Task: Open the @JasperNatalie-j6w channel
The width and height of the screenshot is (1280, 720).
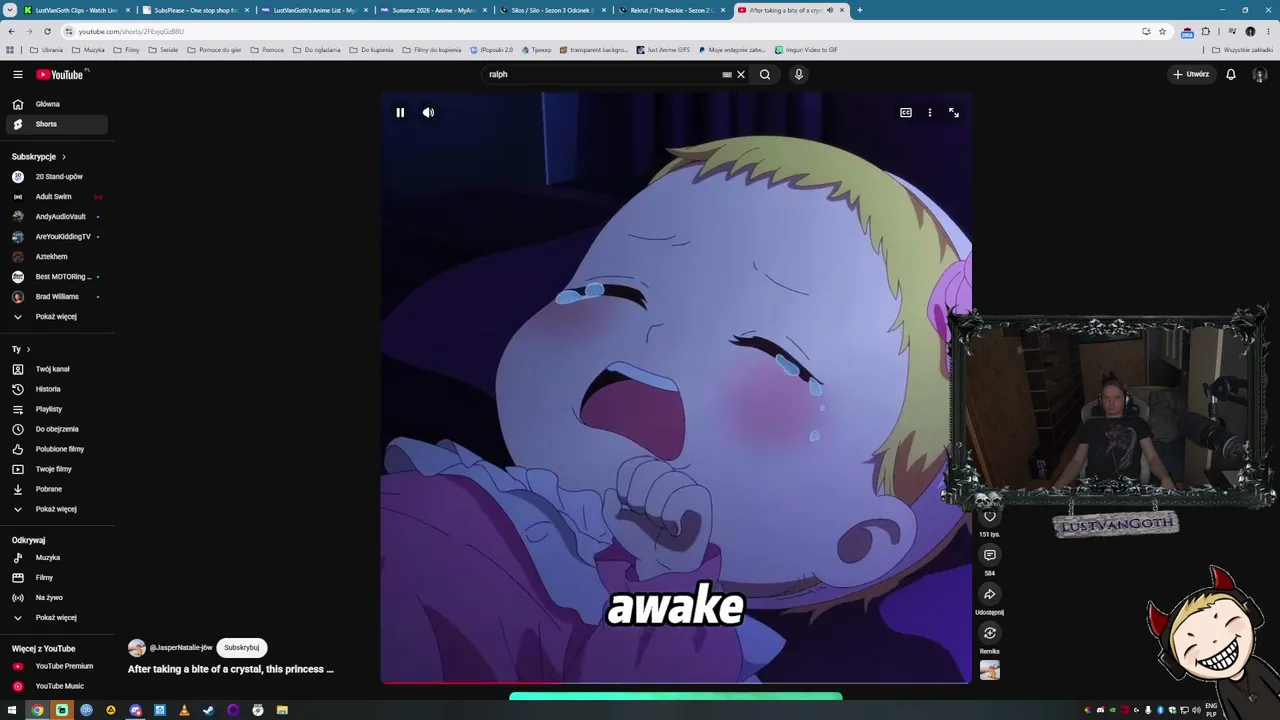Action: 180,648
